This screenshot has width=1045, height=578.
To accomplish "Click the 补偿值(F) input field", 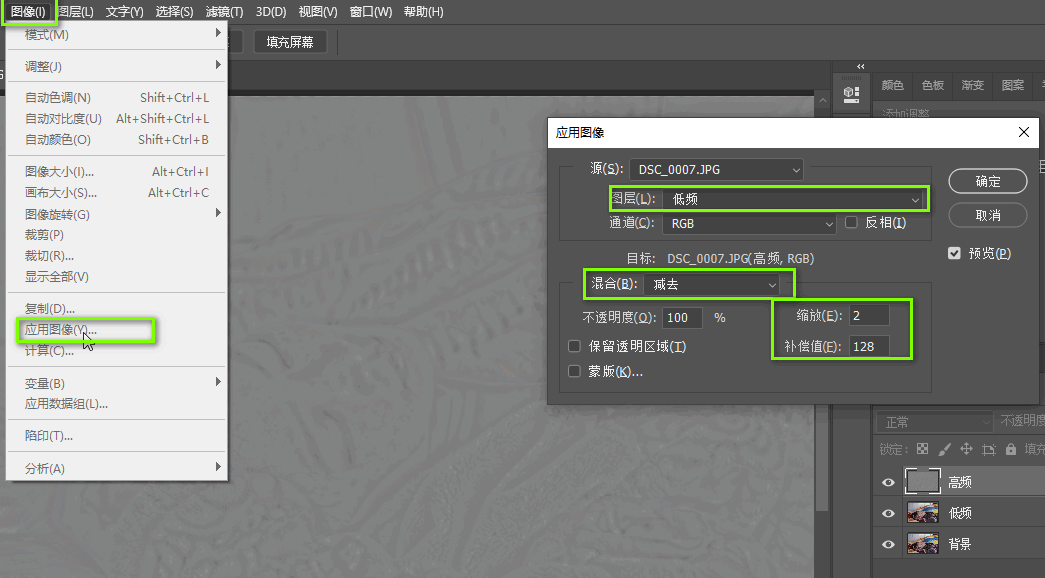I will coord(868,346).
